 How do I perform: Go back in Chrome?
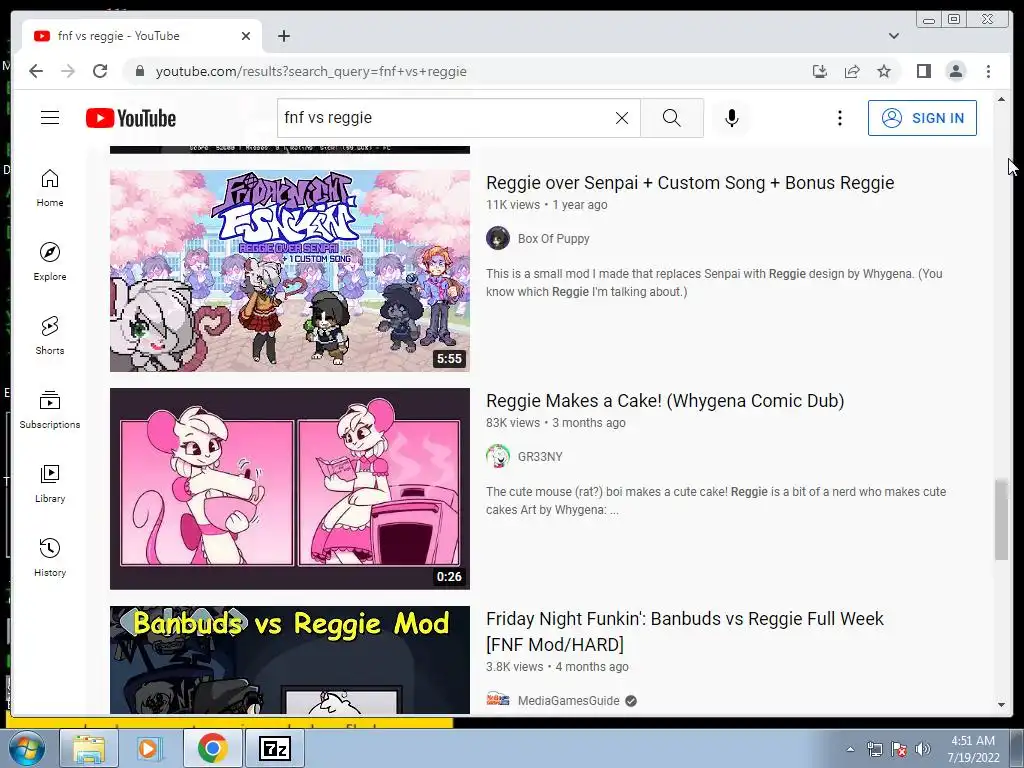tap(36, 71)
